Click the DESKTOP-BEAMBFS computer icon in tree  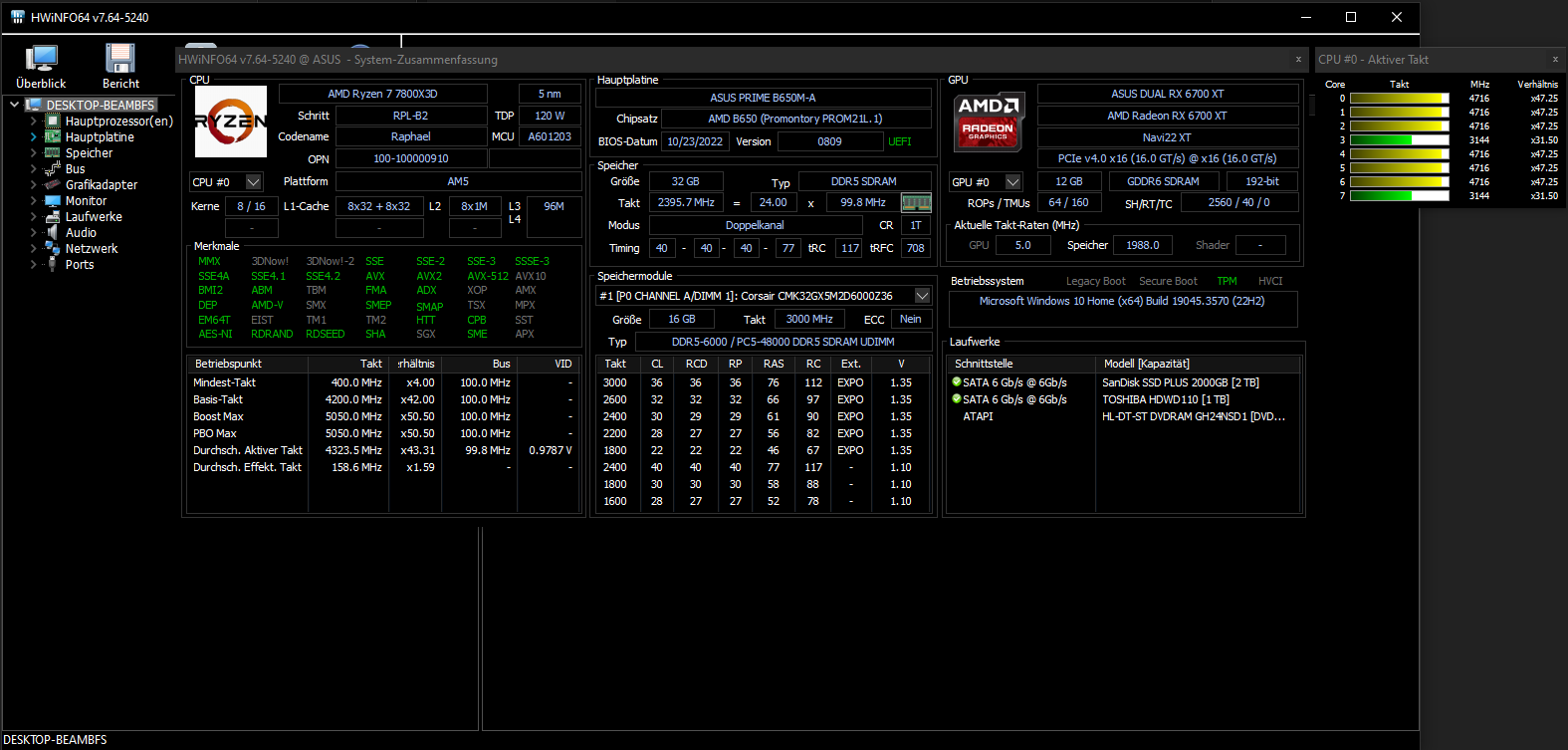[34, 105]
